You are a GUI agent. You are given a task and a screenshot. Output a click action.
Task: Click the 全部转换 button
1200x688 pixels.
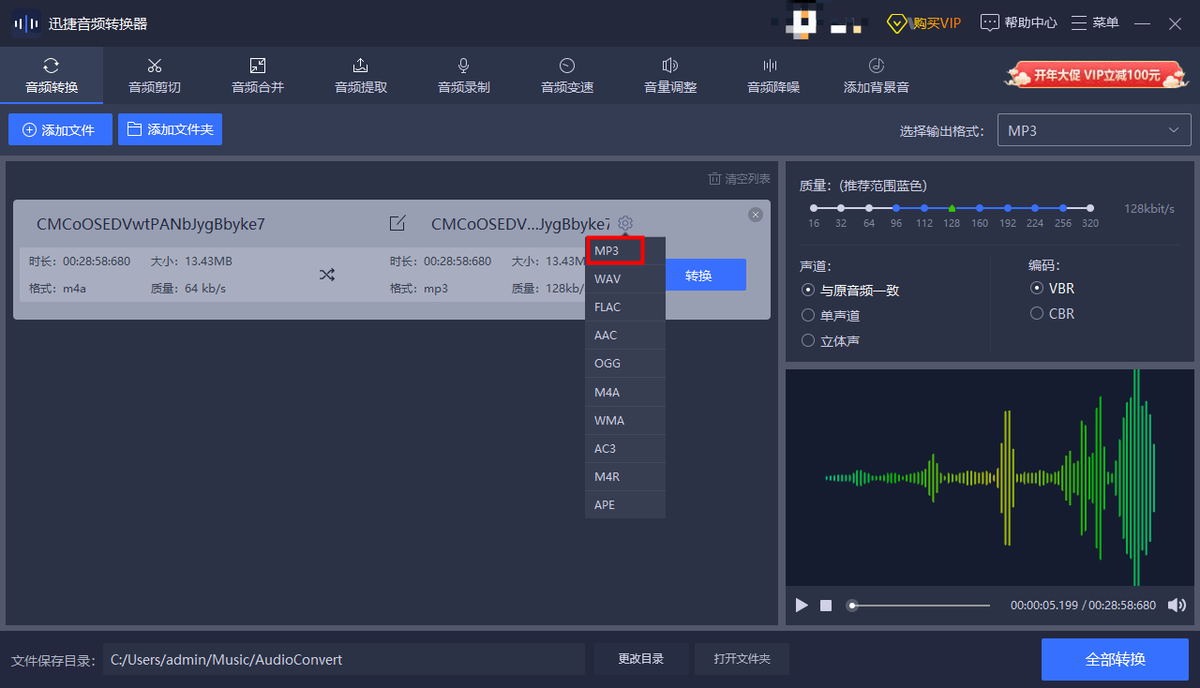[1115, 660]
